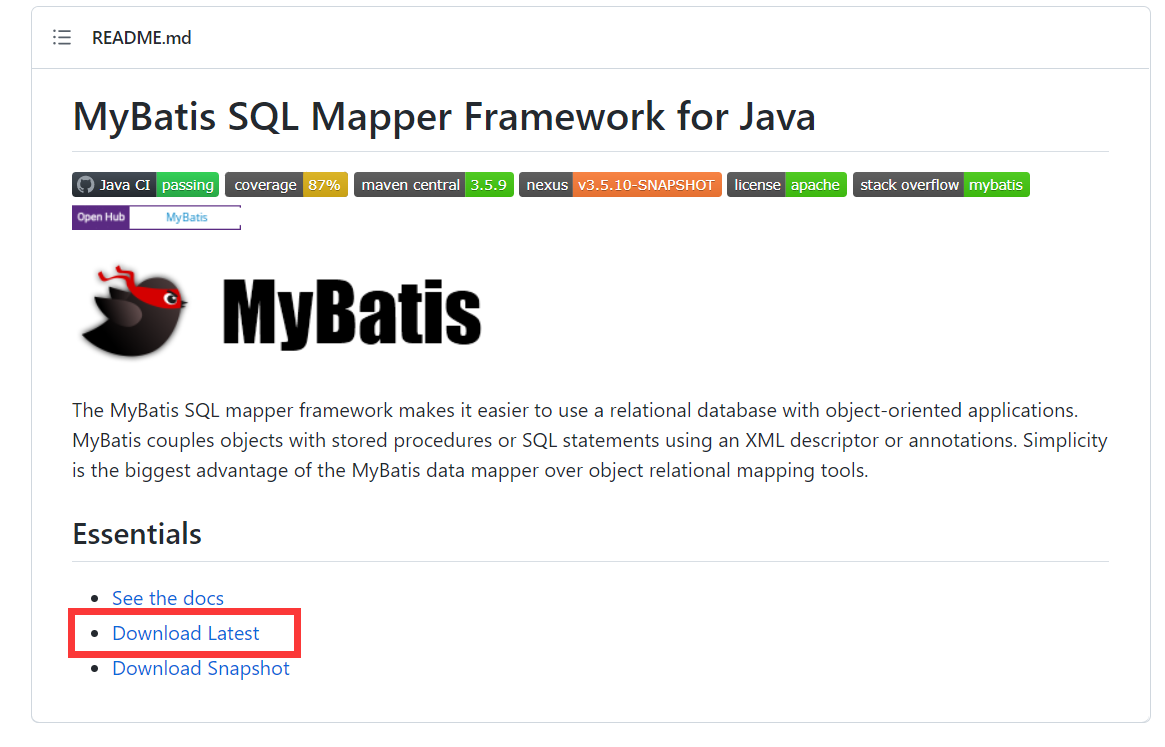Click the nexus v3.5.10-SNAPSHOT badge
Viewport: 1165px width, 747px height.
coord(620,184)
